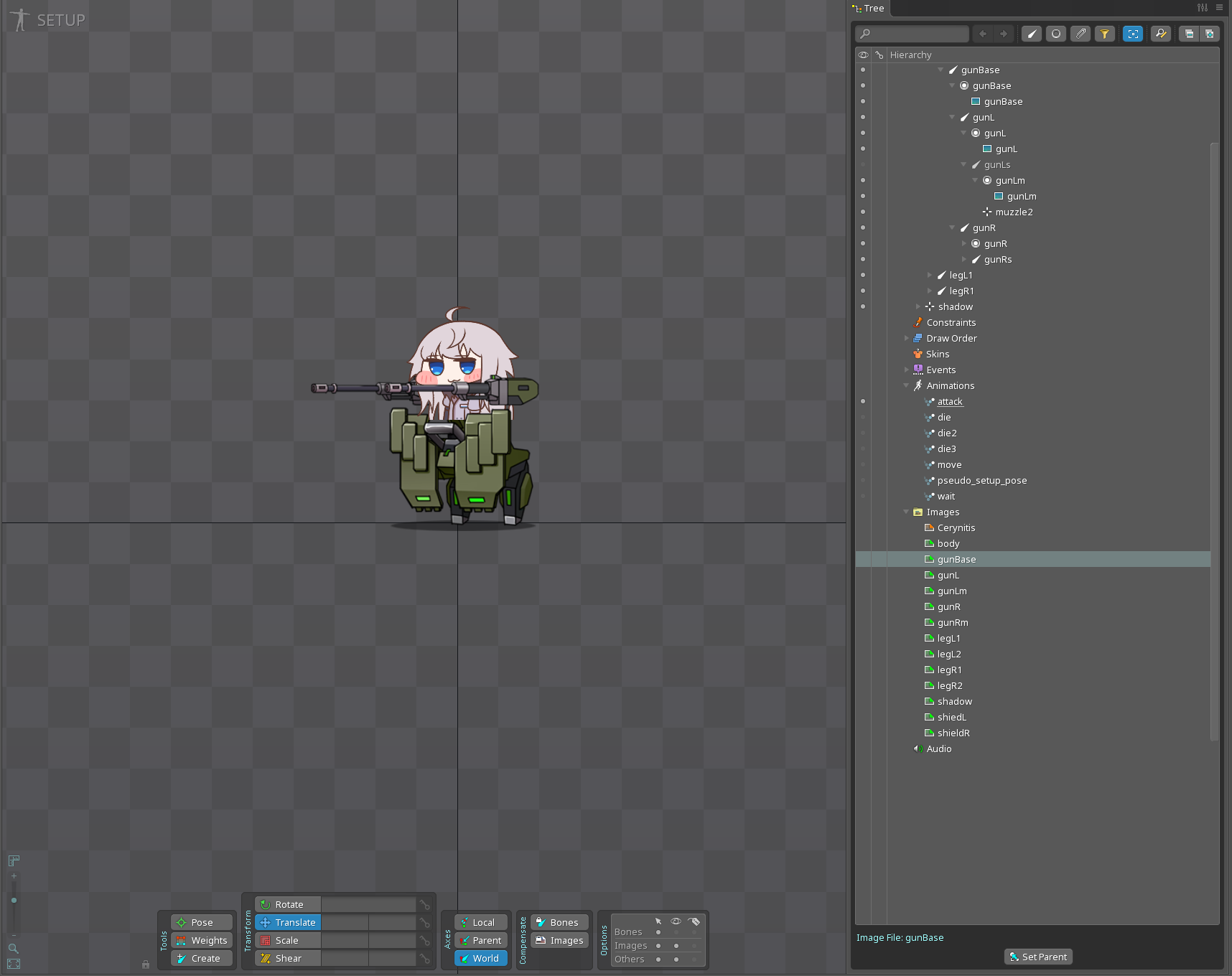The width and height of the screenshot is (1232, 976).
Task: Click the lock icon next to Rotate
Action: coord(425,905)
